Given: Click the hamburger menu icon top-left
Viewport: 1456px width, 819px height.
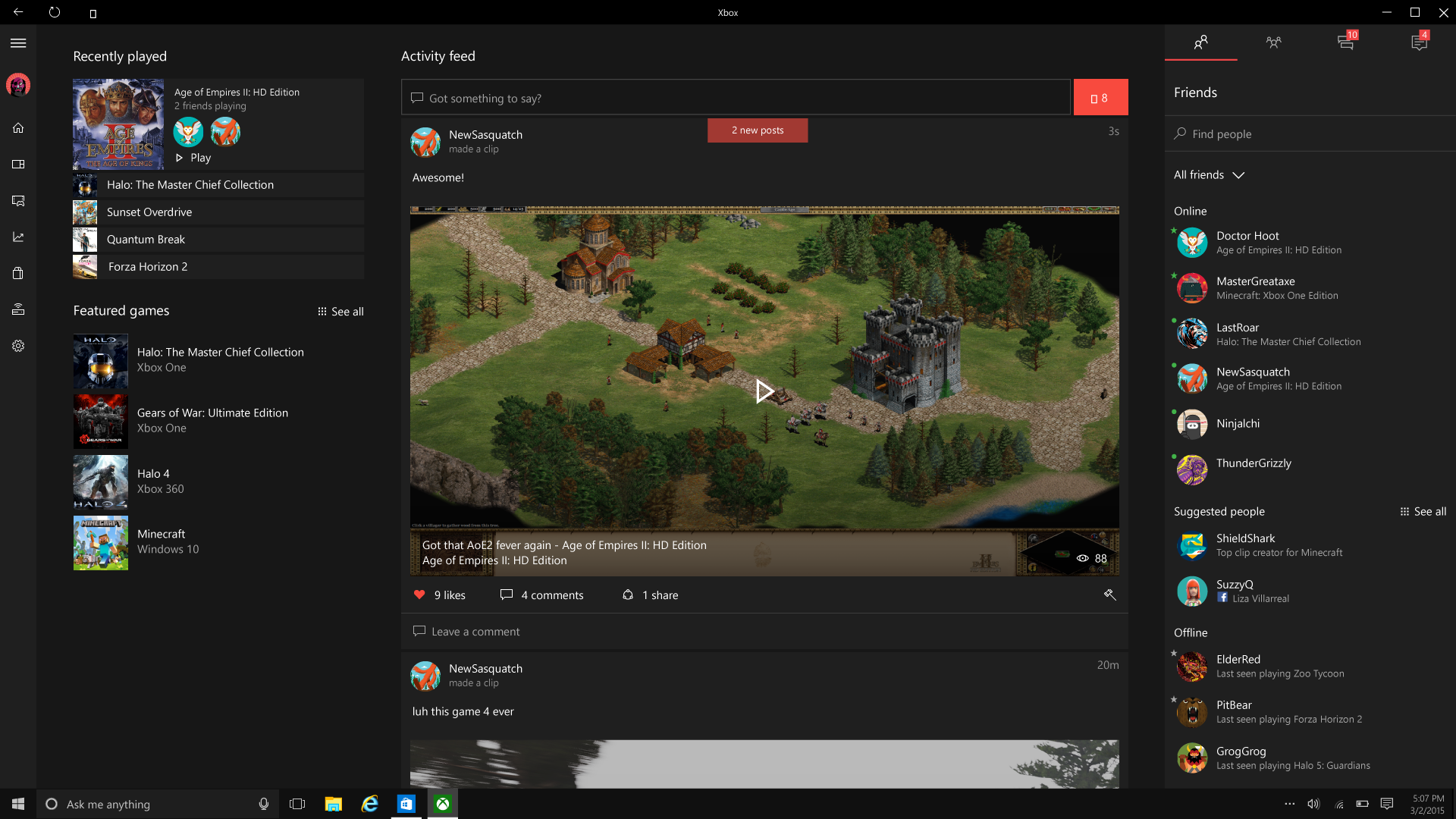Looking at the screenshot, I should tap(18, 43).
